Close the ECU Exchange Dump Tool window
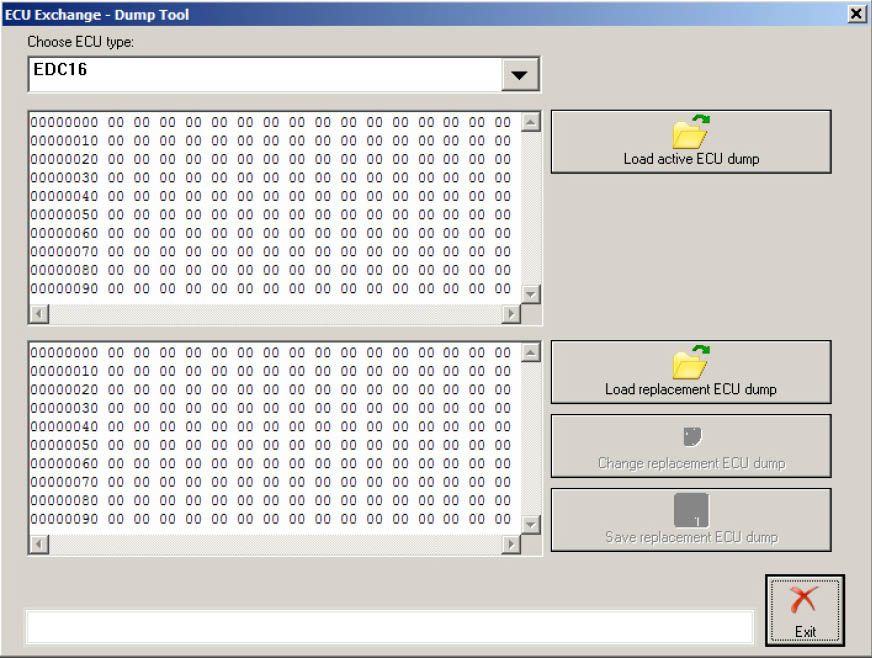This screenshot has width=872, height=658. pos(856,14)
